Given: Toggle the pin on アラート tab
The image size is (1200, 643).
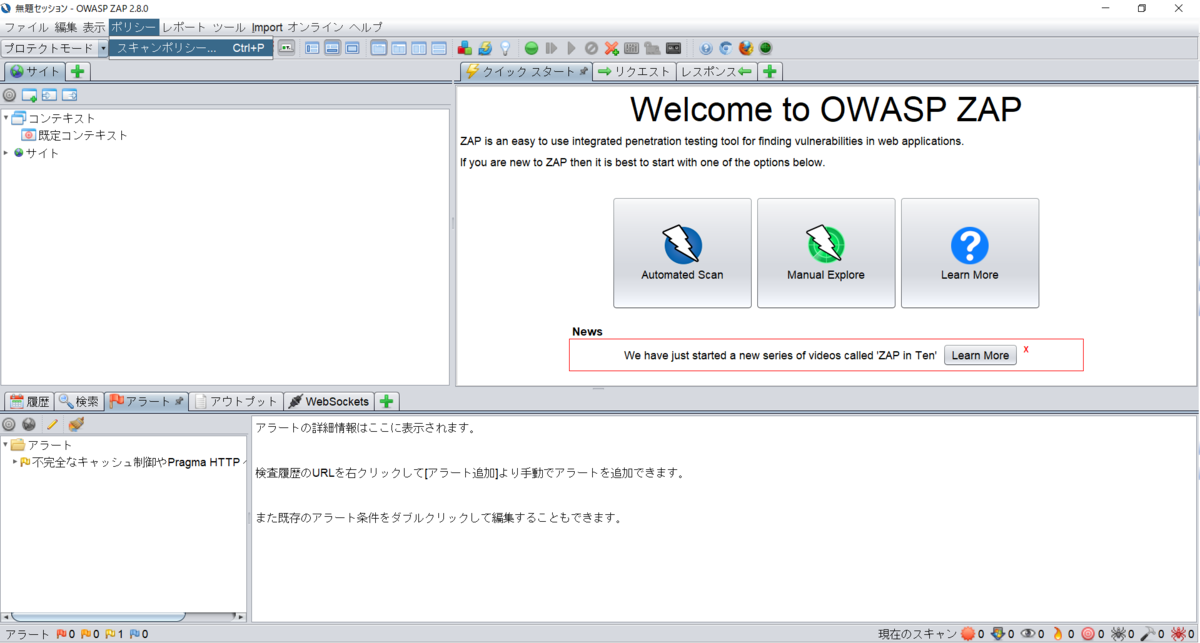Looking at the screenshot, I should [179, 401].
